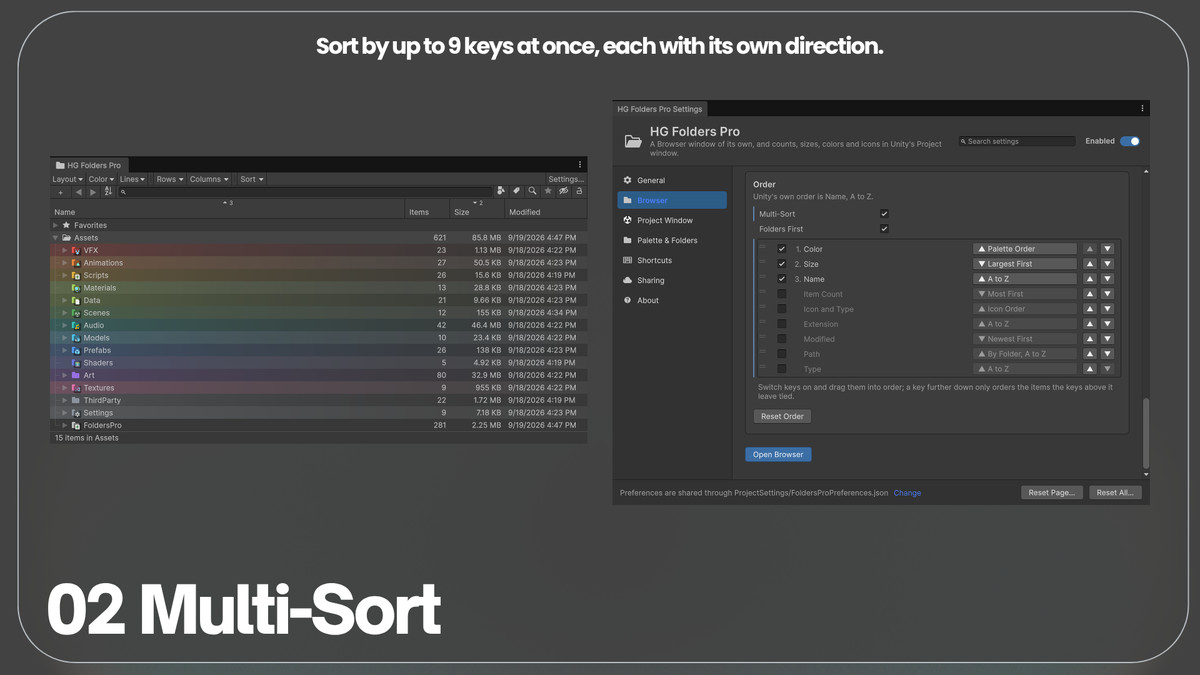Click the Reset All... button
This screenshot has width=1200, height=675.
click(x=1115, y=493)
